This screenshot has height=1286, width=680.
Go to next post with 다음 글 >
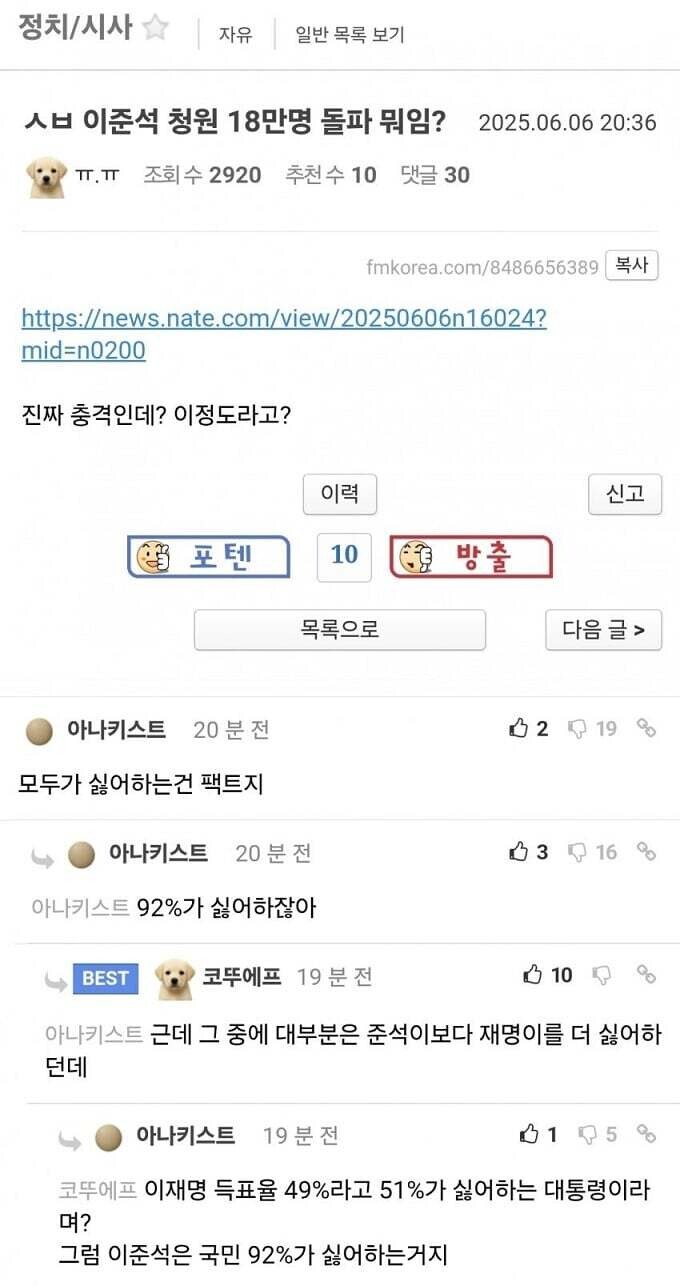604,630
